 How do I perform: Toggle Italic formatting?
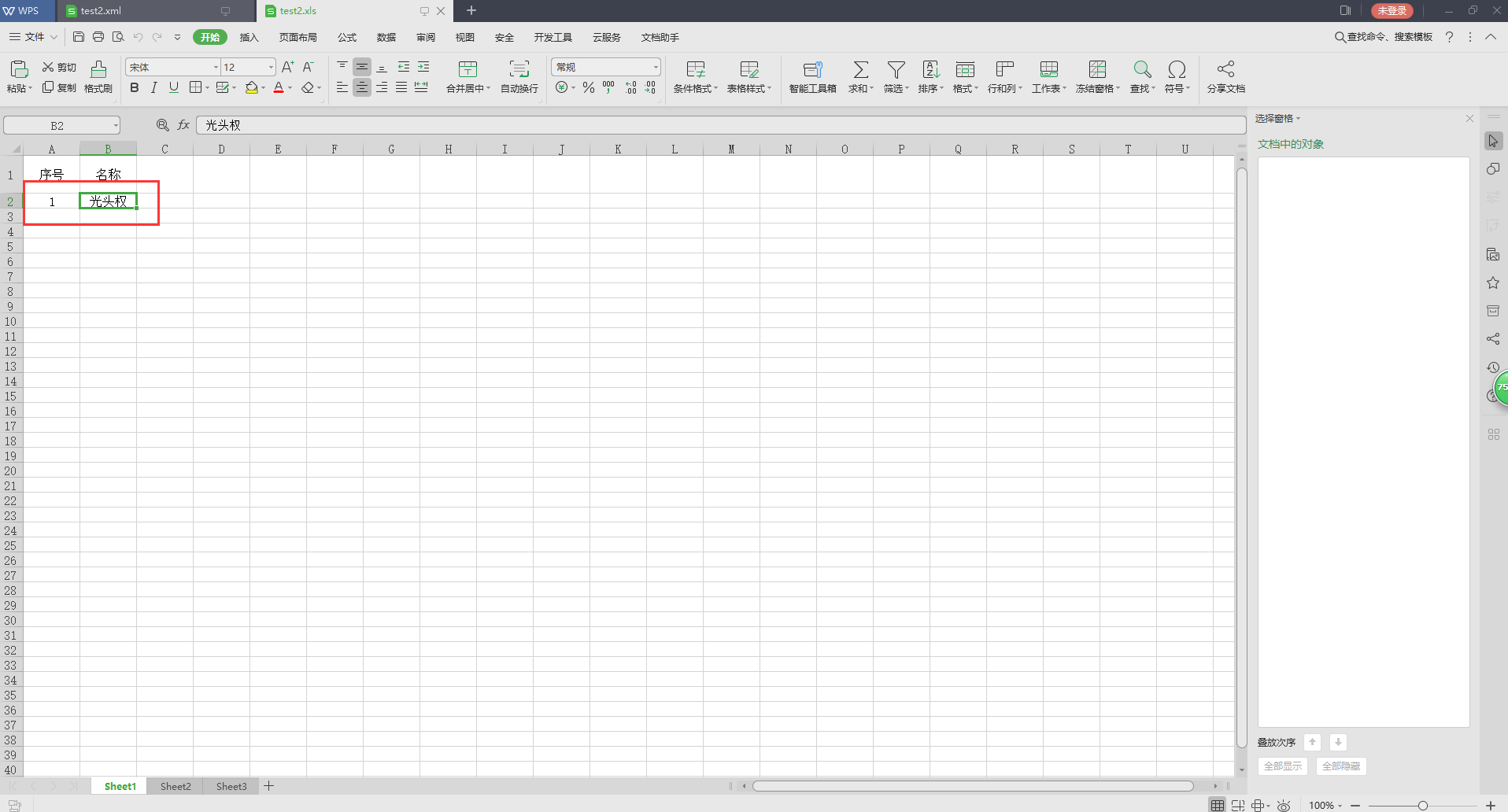pos(154,87)
